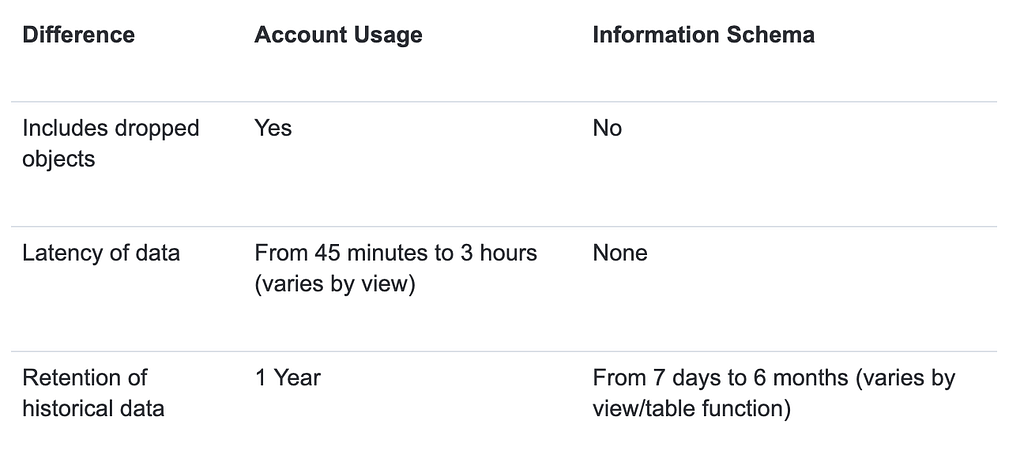Image resolution: width=1024 pixels, height=469 pixels.
Task: Click the 'historical data' text line
Action: coord(93,408)
